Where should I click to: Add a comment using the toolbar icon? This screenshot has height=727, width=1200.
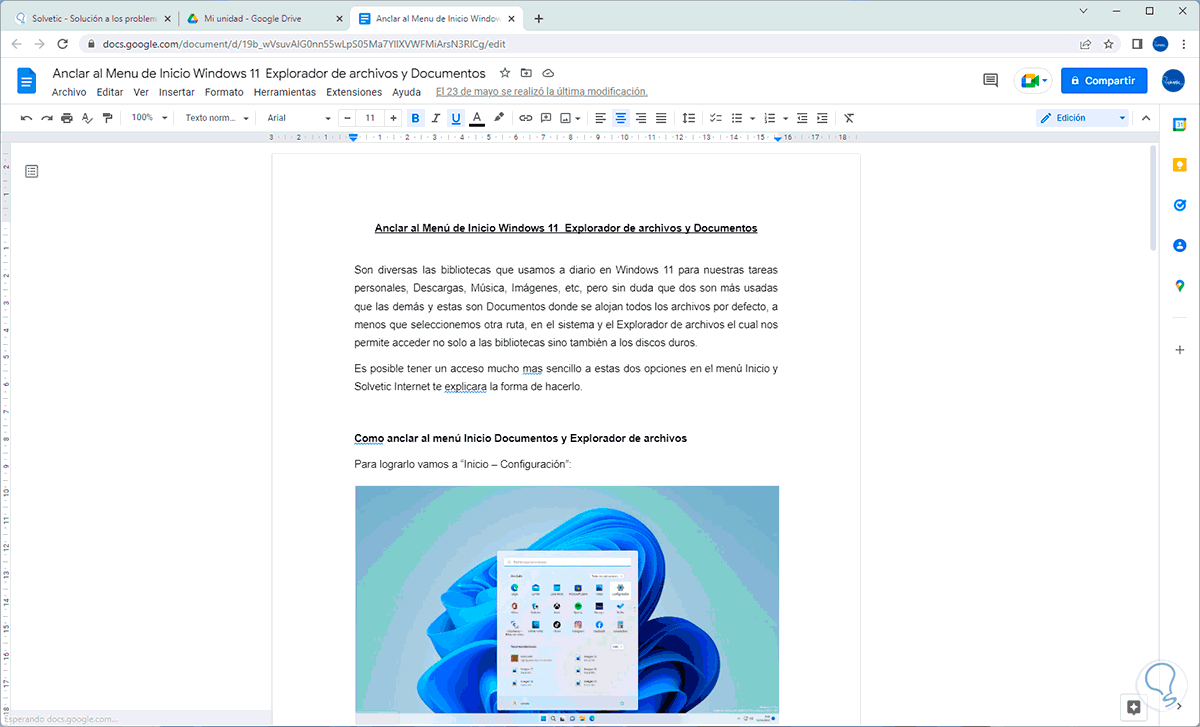tap(546, 118)
